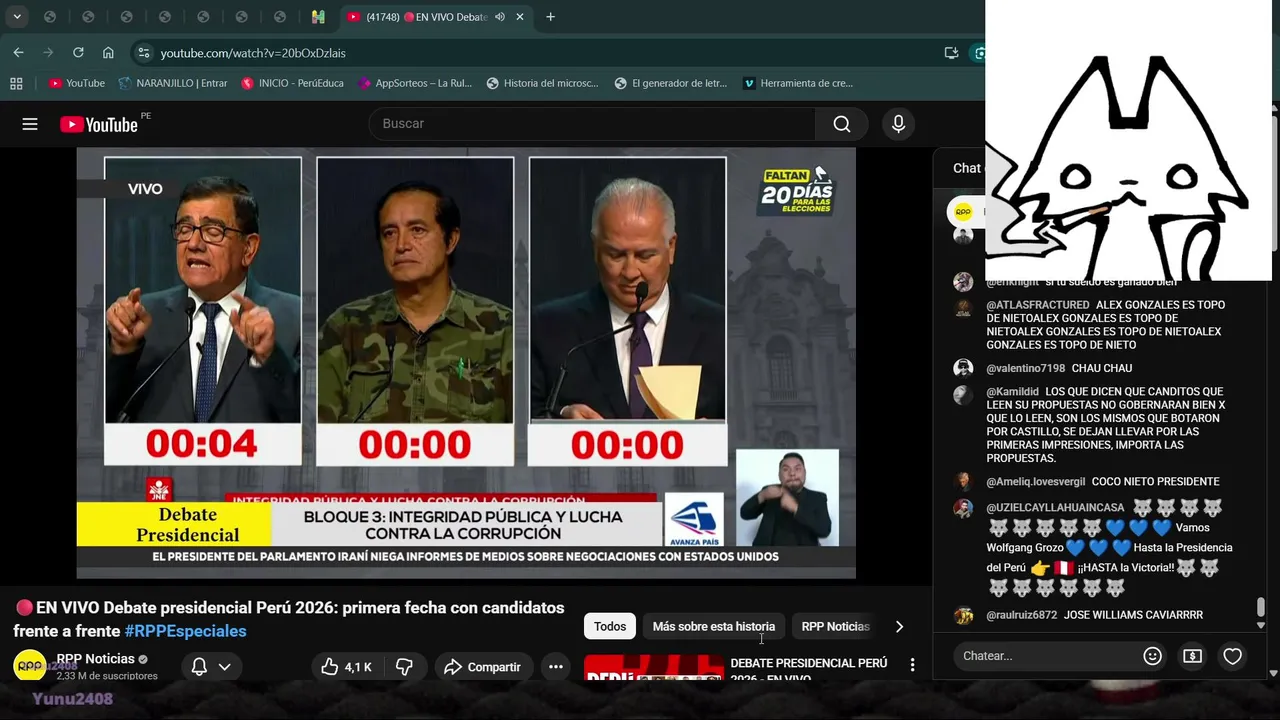The image size is (1280, 720).
Task: Show more filter chips with right arrow
Action: point(899,627)
